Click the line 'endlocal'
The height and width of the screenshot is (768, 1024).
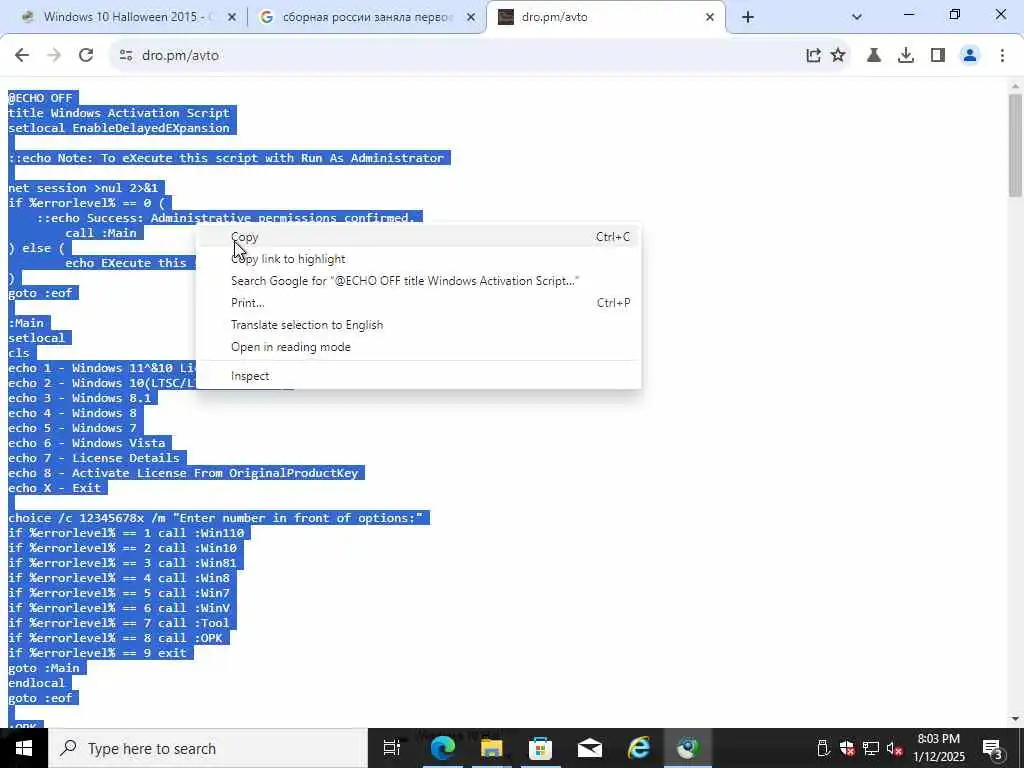(37, 683)
